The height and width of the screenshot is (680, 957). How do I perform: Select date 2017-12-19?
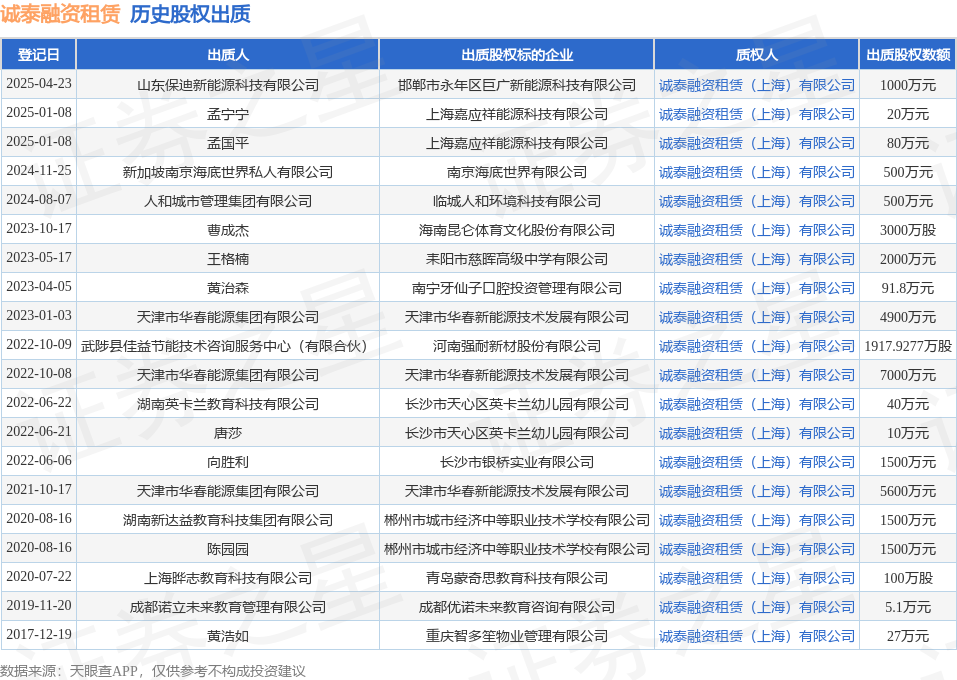point(39,634)
